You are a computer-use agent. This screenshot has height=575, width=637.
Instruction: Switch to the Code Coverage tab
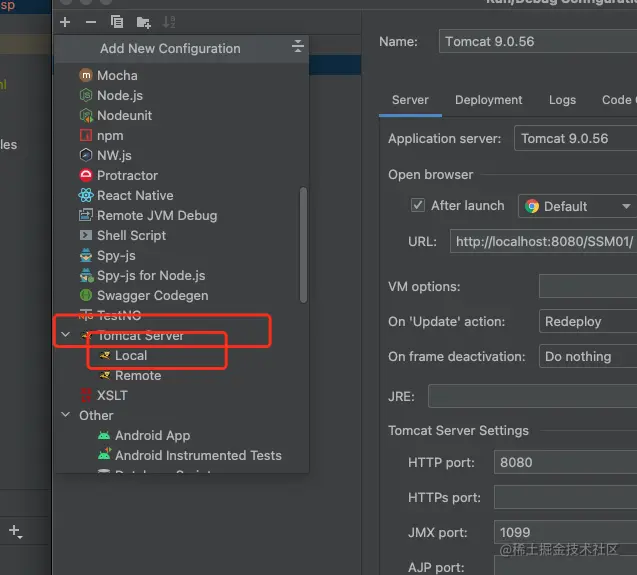(619, 100)
